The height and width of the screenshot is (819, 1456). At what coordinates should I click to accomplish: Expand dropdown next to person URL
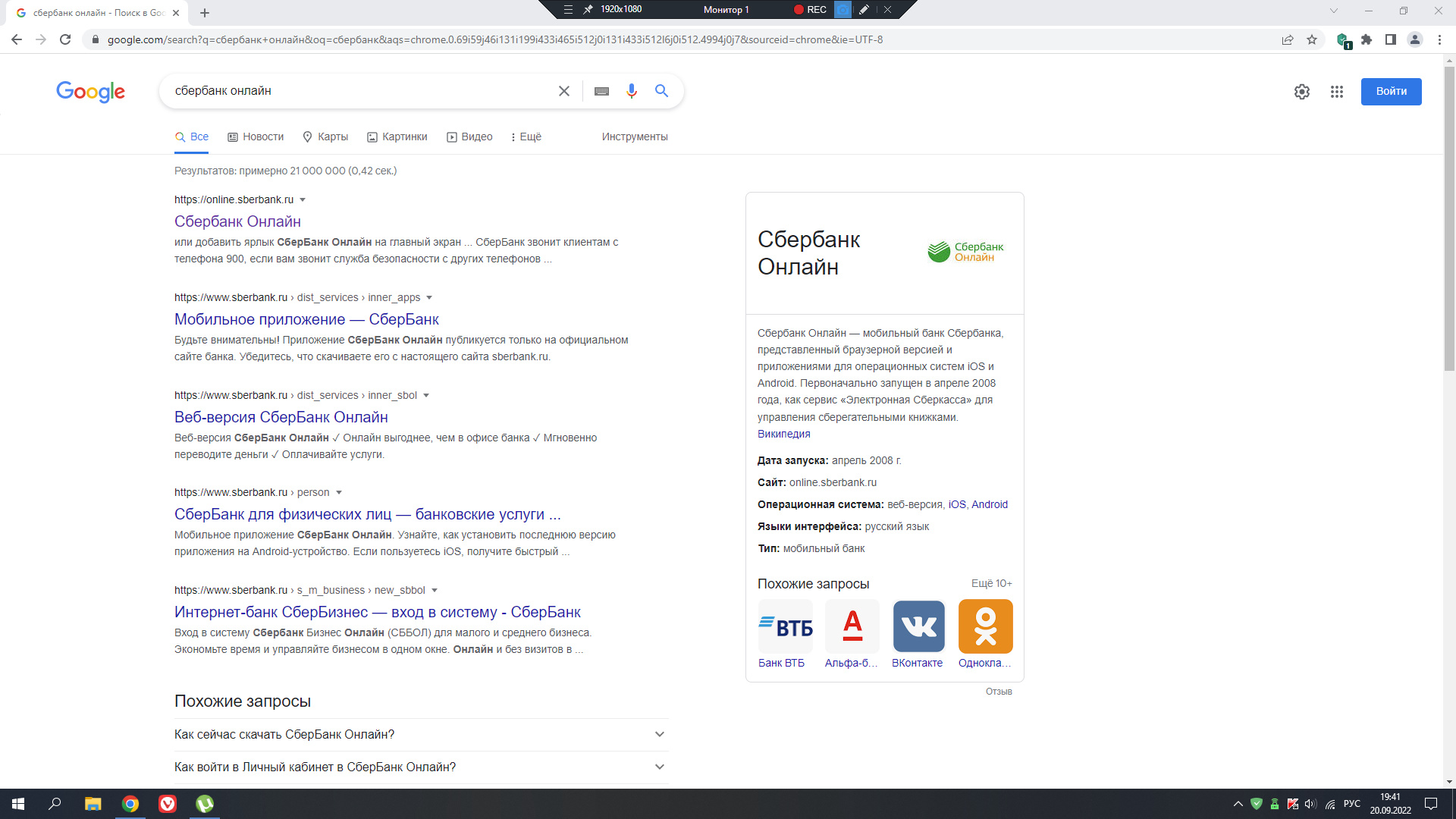[339, 493]
